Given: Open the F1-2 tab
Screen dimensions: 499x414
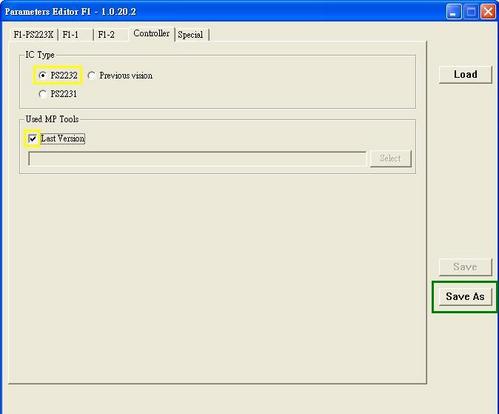Looking at the screenshot, I should coord(111,35).
